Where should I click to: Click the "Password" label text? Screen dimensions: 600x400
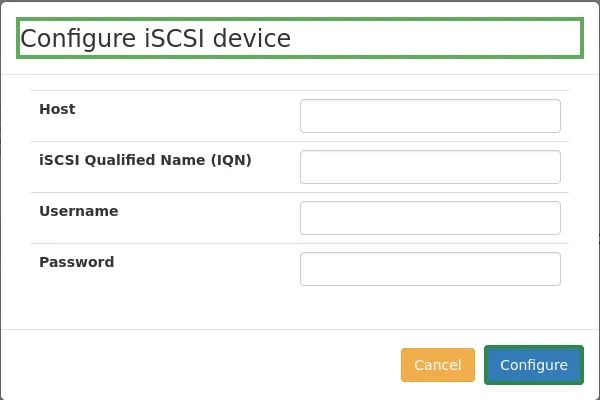76,262
